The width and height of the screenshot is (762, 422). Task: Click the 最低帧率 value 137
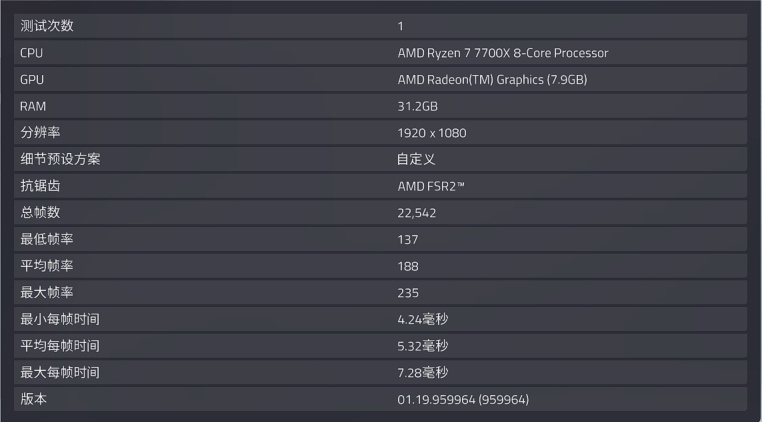tap(407, 239)
